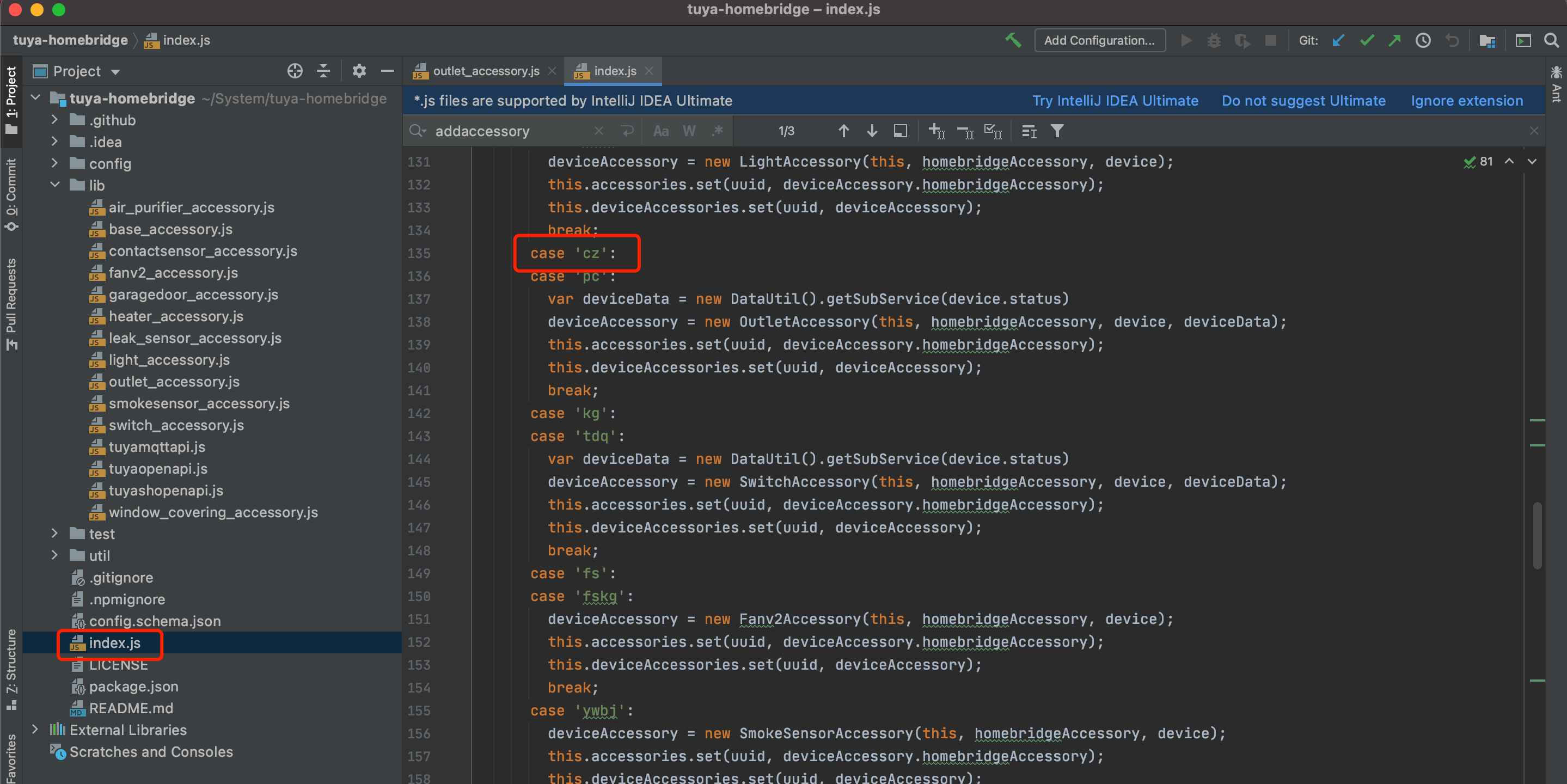
Task: Expand the util folder
Action: tap(55, 555)
